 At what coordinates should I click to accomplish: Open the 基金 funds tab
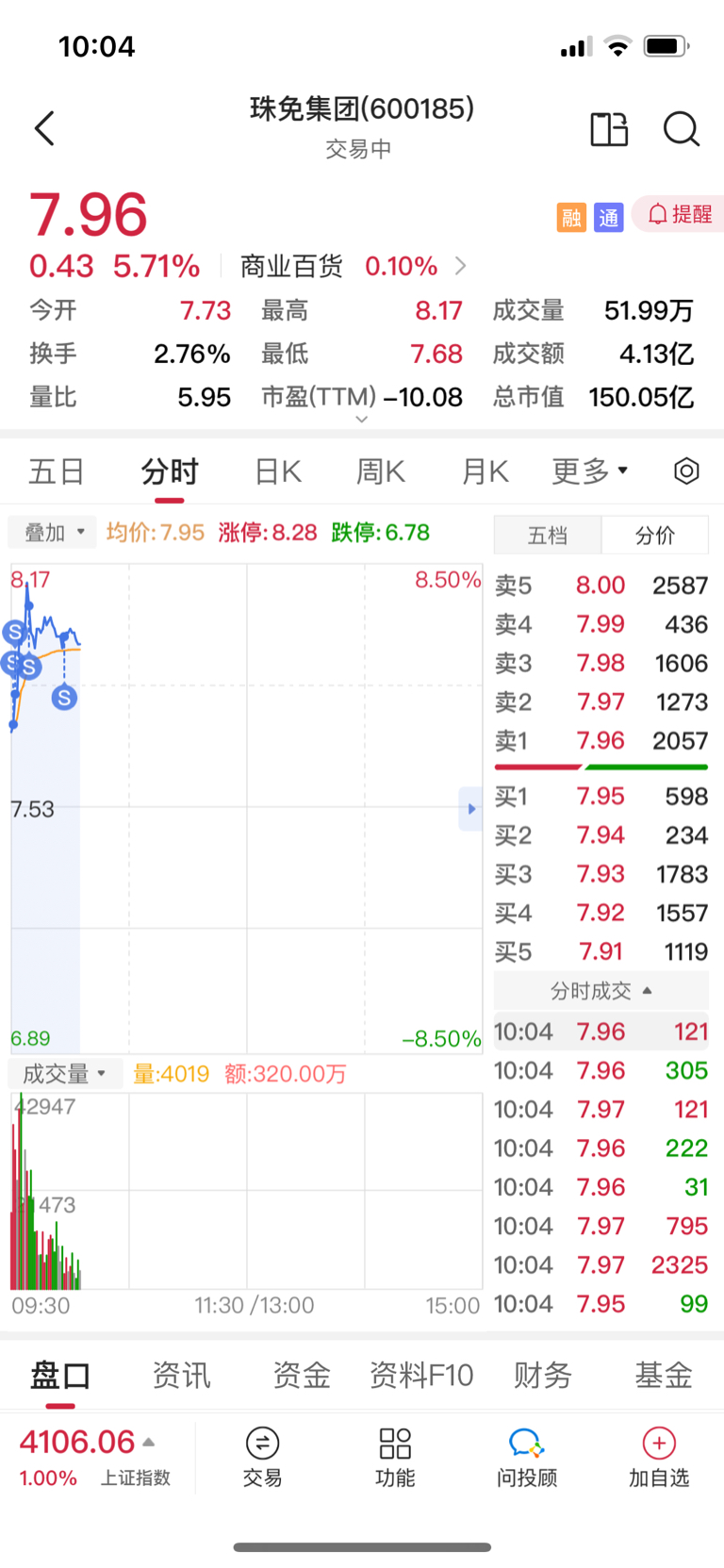click(664, 1376)
